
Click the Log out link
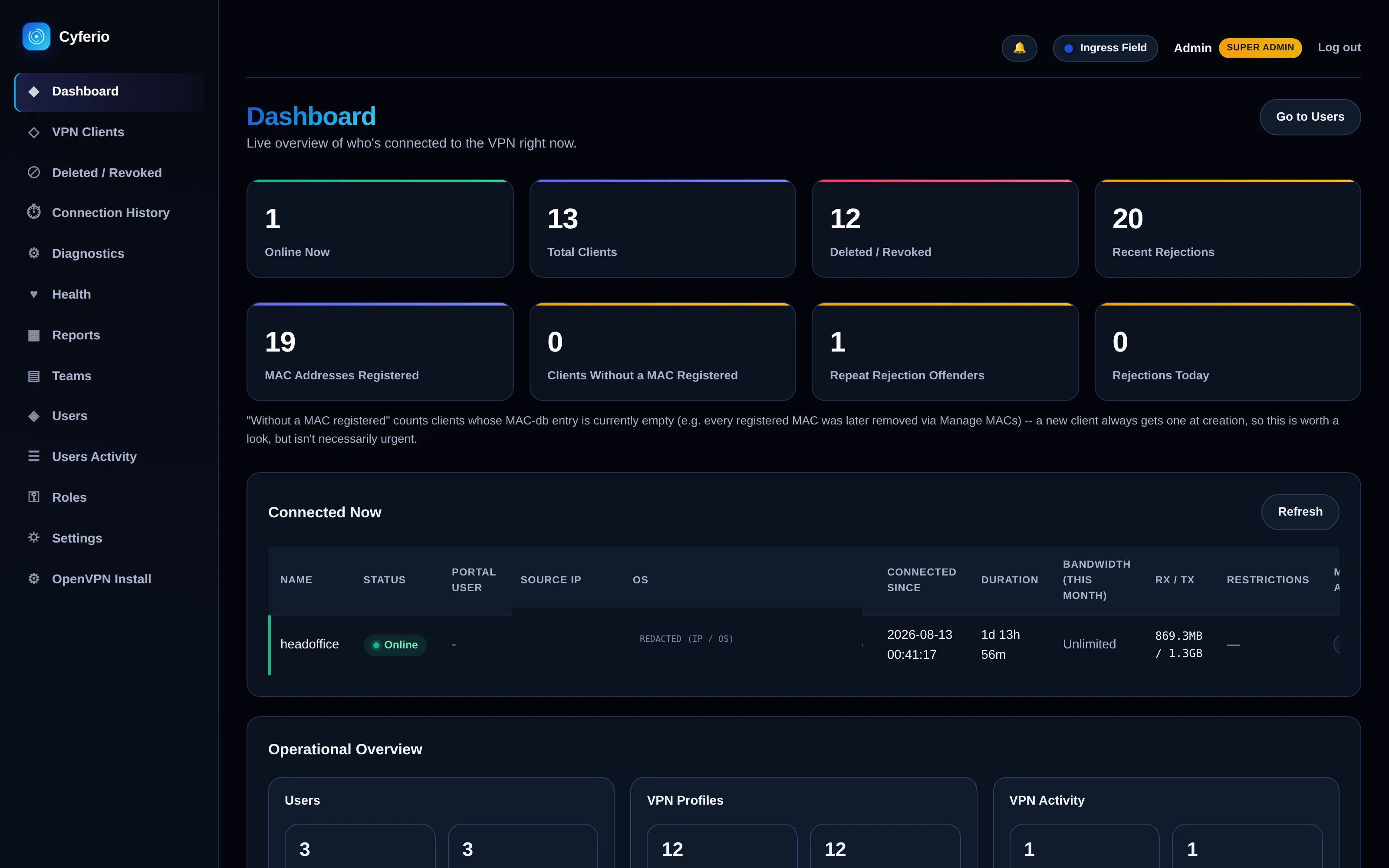coord(1339,48)
